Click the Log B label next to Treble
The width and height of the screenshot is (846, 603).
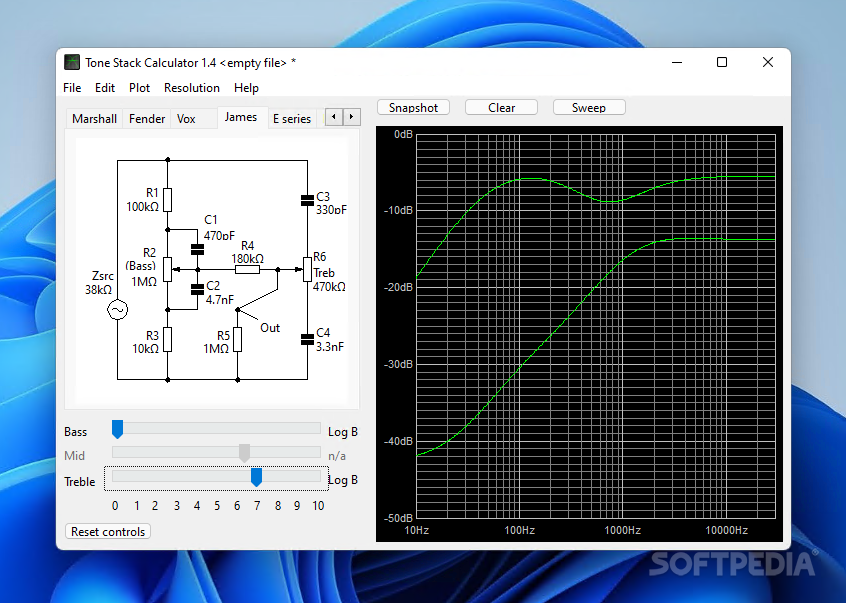[343, 480]
